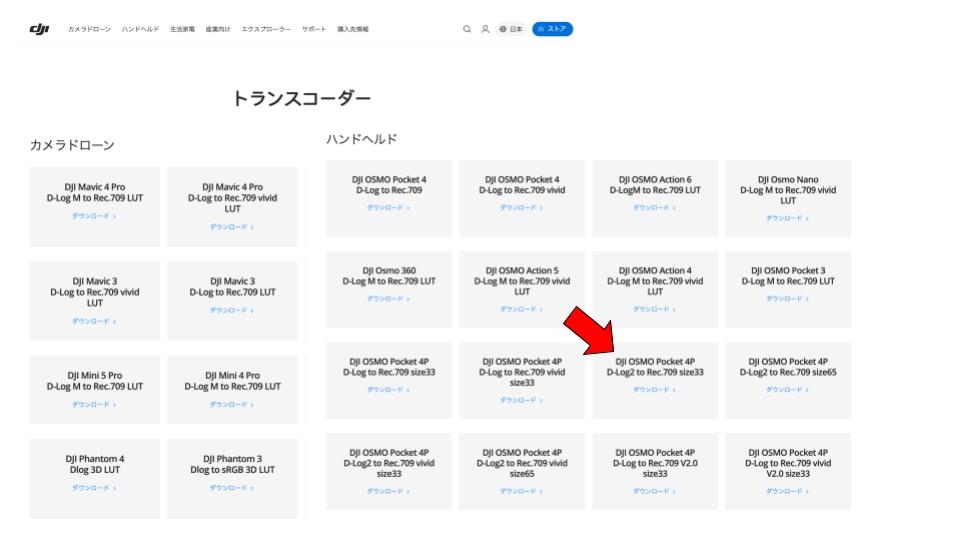Download Pocket 4P D-Log2 to Rec.709 size65

point(787,390)
